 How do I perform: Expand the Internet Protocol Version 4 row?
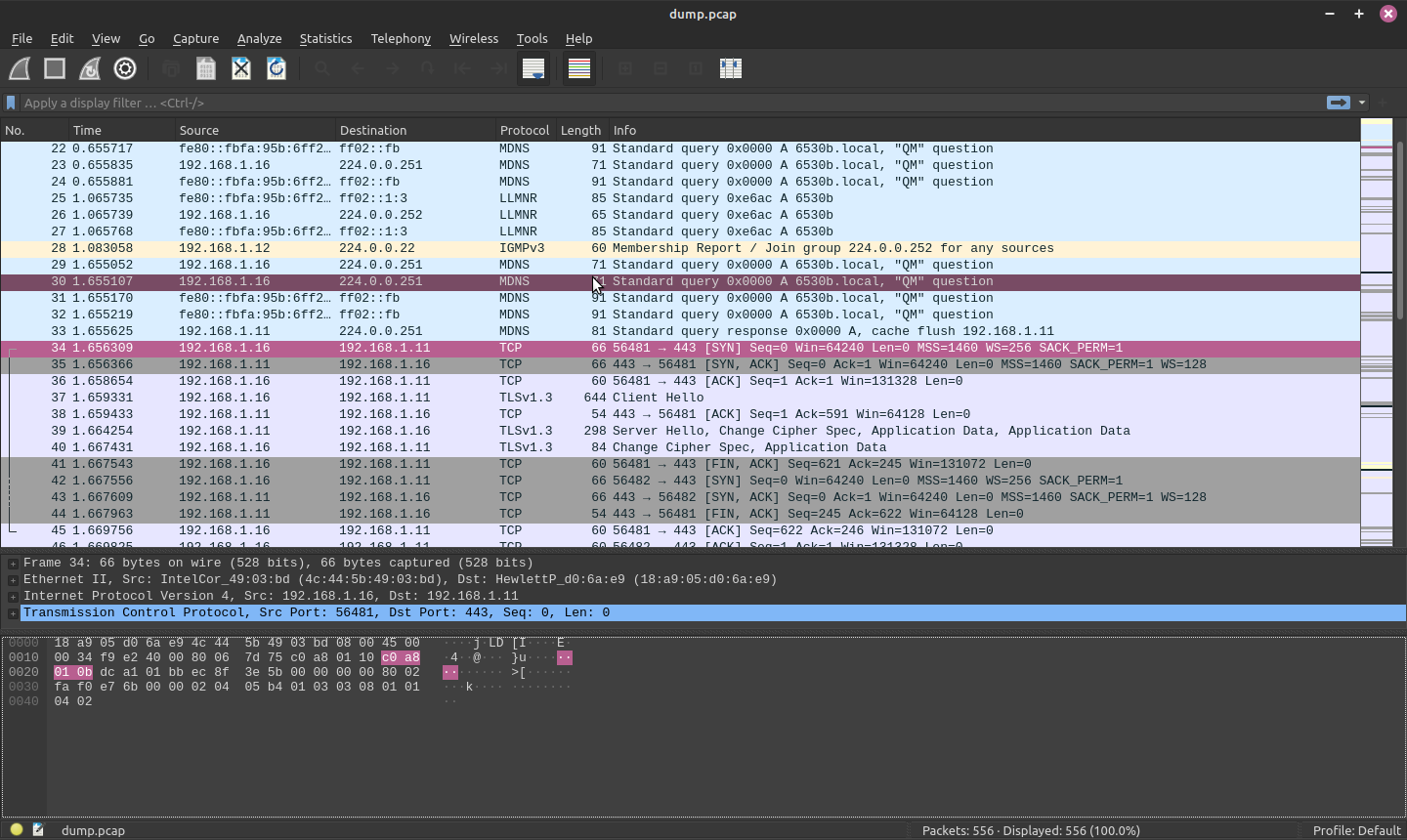[13, 597]
